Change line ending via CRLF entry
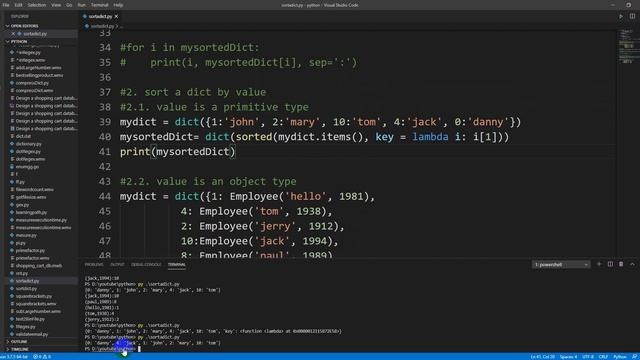Viewport: 640px width, 360px height. tap(603, 357)
